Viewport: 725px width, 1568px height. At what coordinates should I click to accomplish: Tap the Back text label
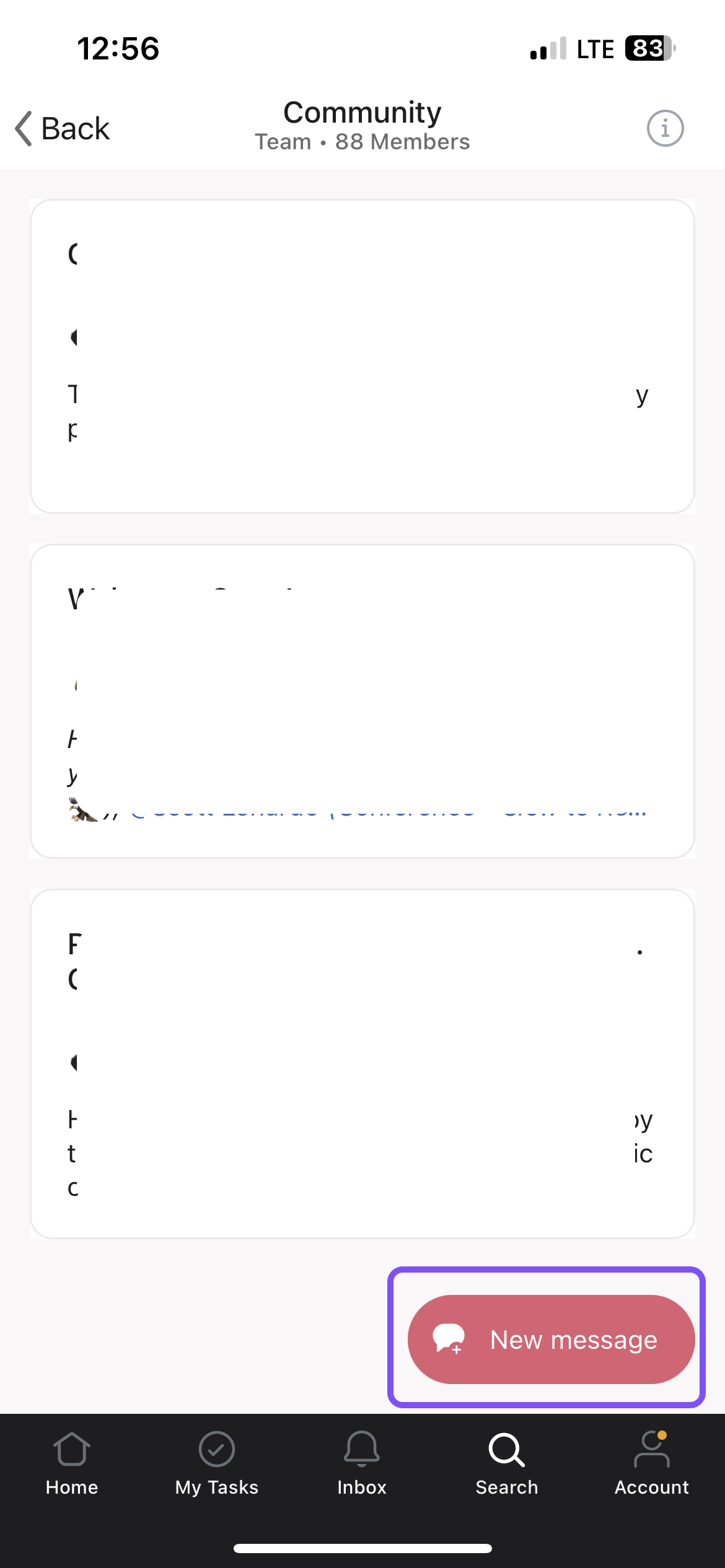76,129
